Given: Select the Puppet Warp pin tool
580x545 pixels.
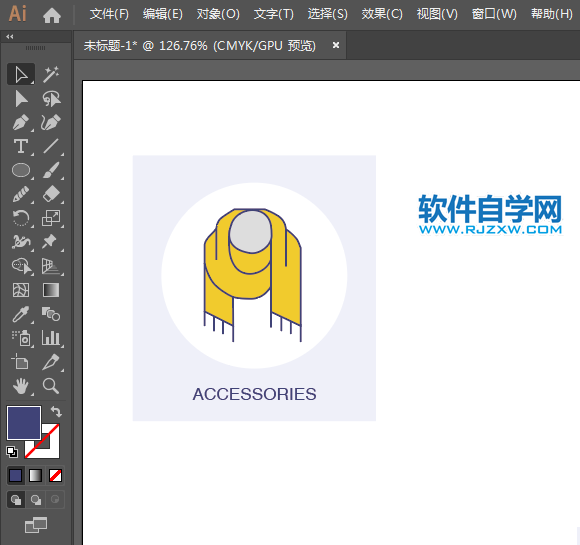Looking at the screenshot, I should tap(51, 242).
